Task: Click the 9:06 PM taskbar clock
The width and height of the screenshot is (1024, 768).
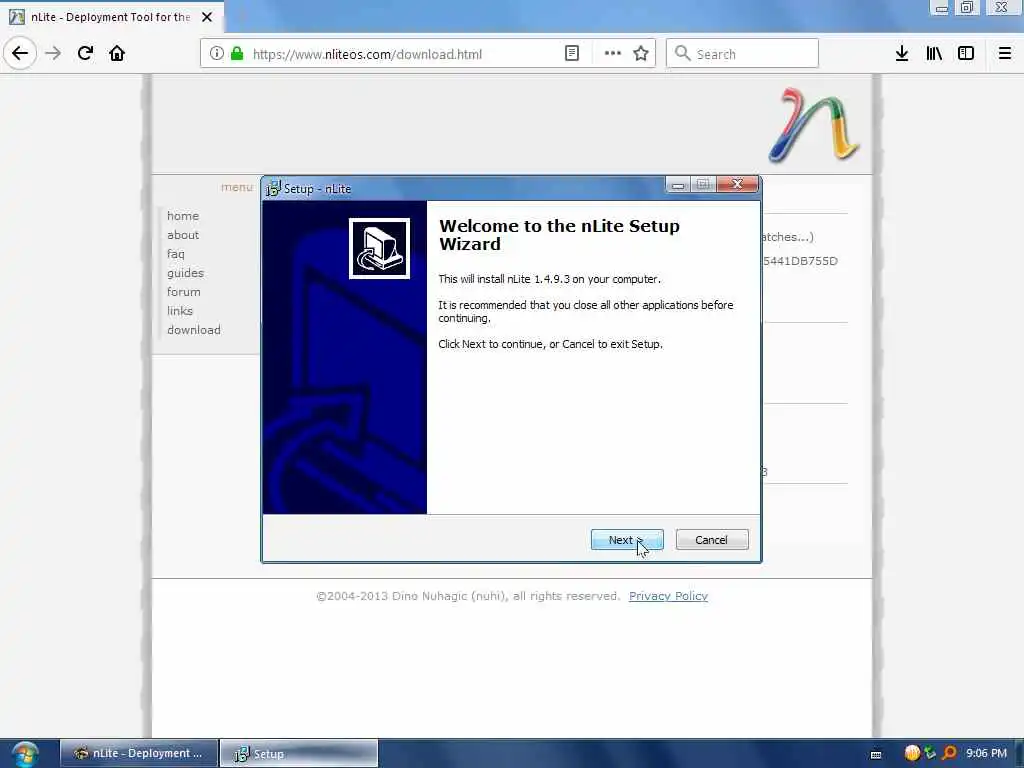Action: click(x=986, y=753)
